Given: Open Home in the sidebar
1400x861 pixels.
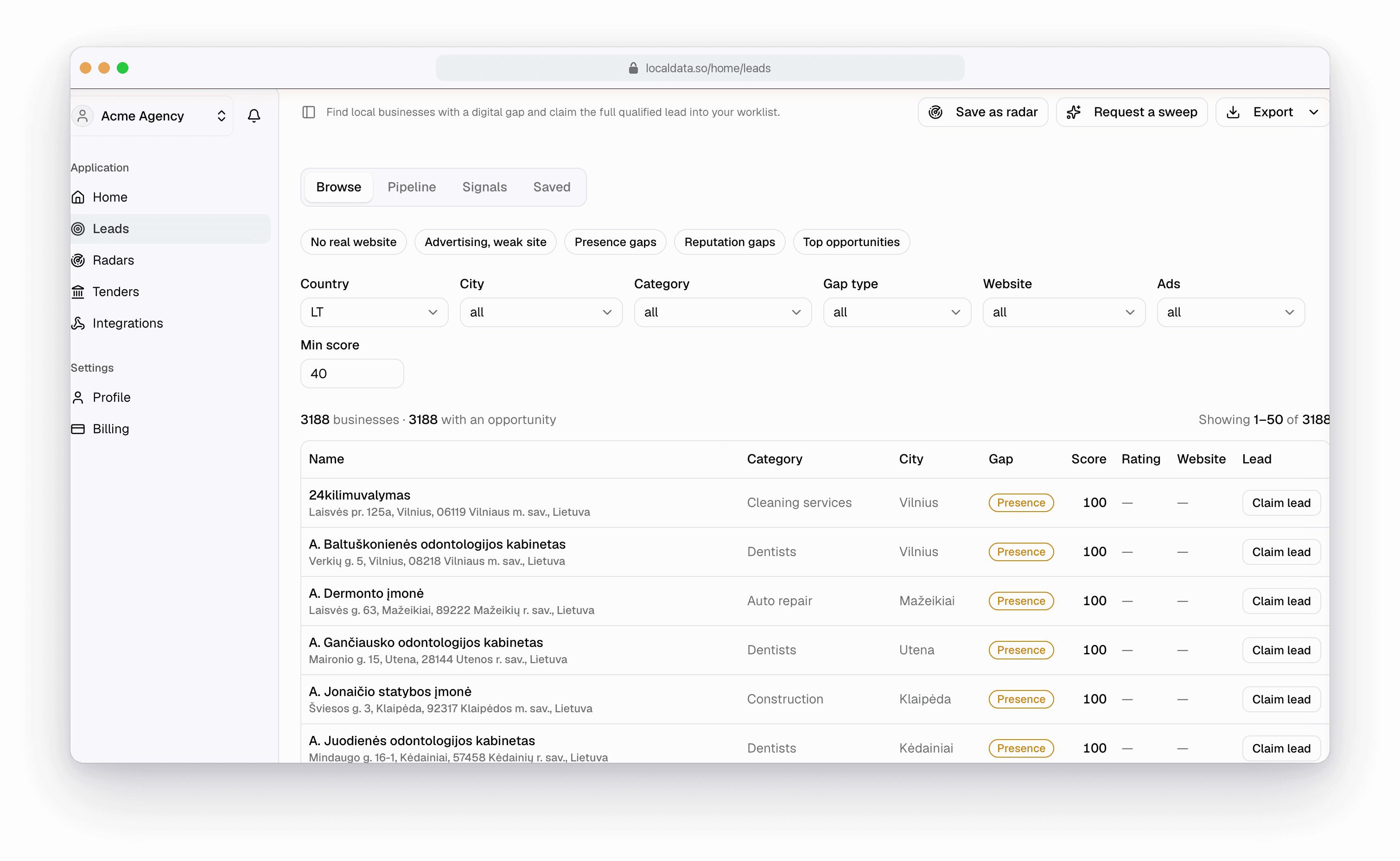Looking at the screenshot, I should click(170, 197).
